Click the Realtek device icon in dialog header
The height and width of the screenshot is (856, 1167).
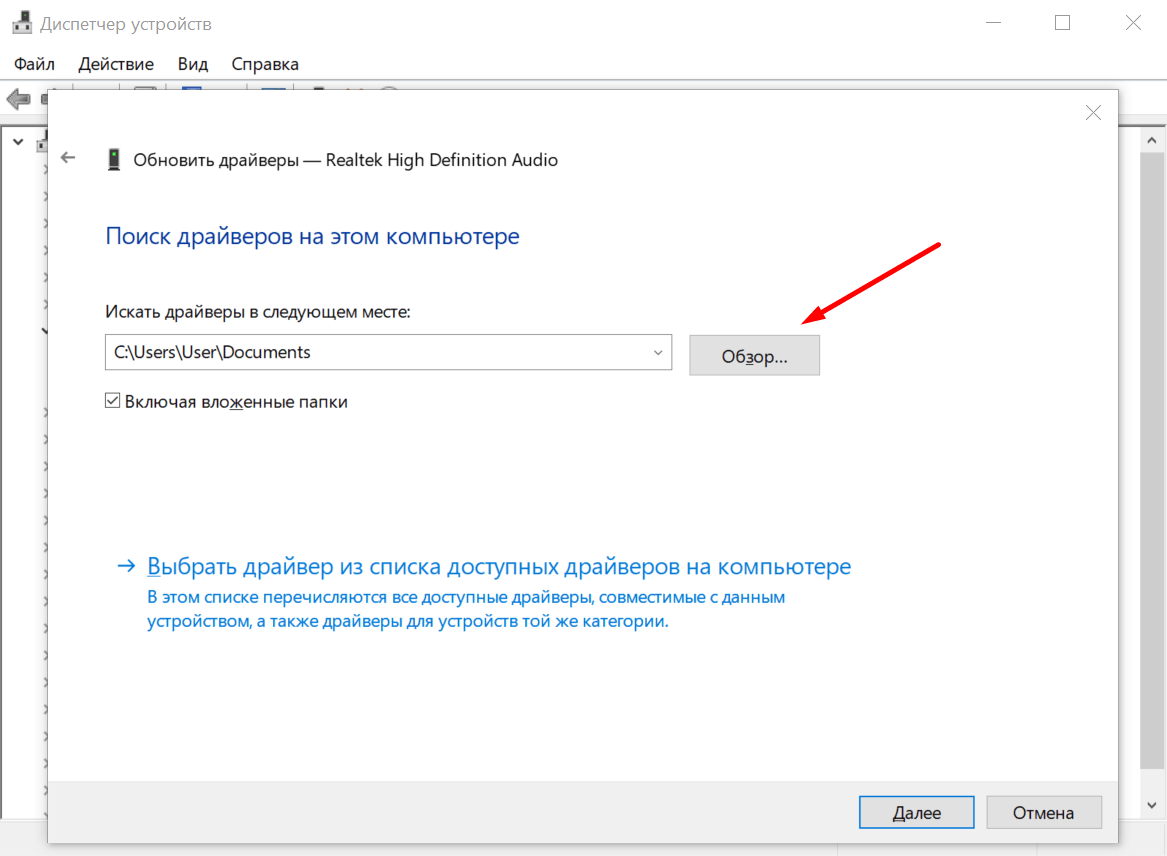114,159
